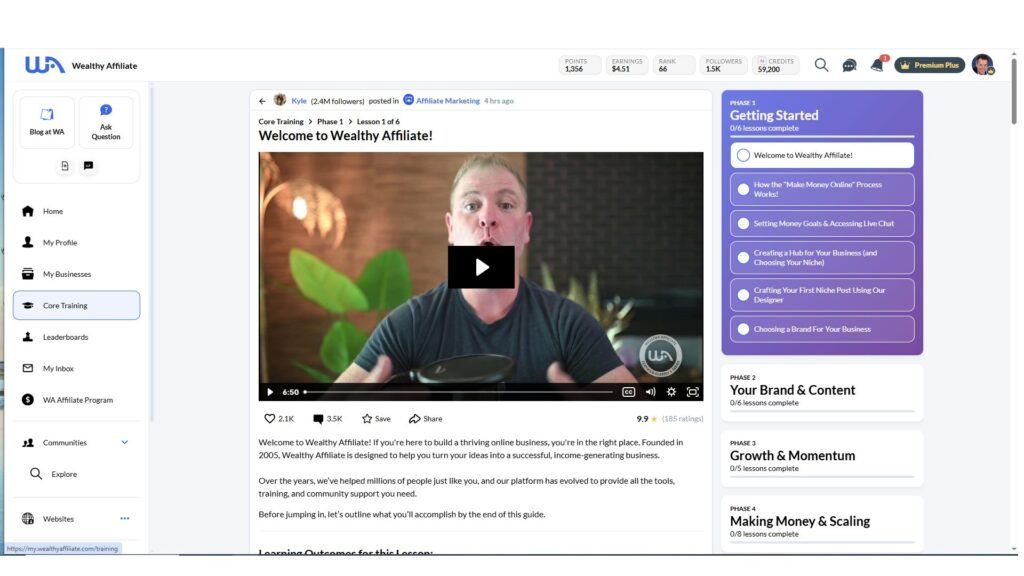This screenshot has height=576, width=1024.
Task: Mark 'How the Make Money Online Process Works' circle
Action: coord(743,189)
